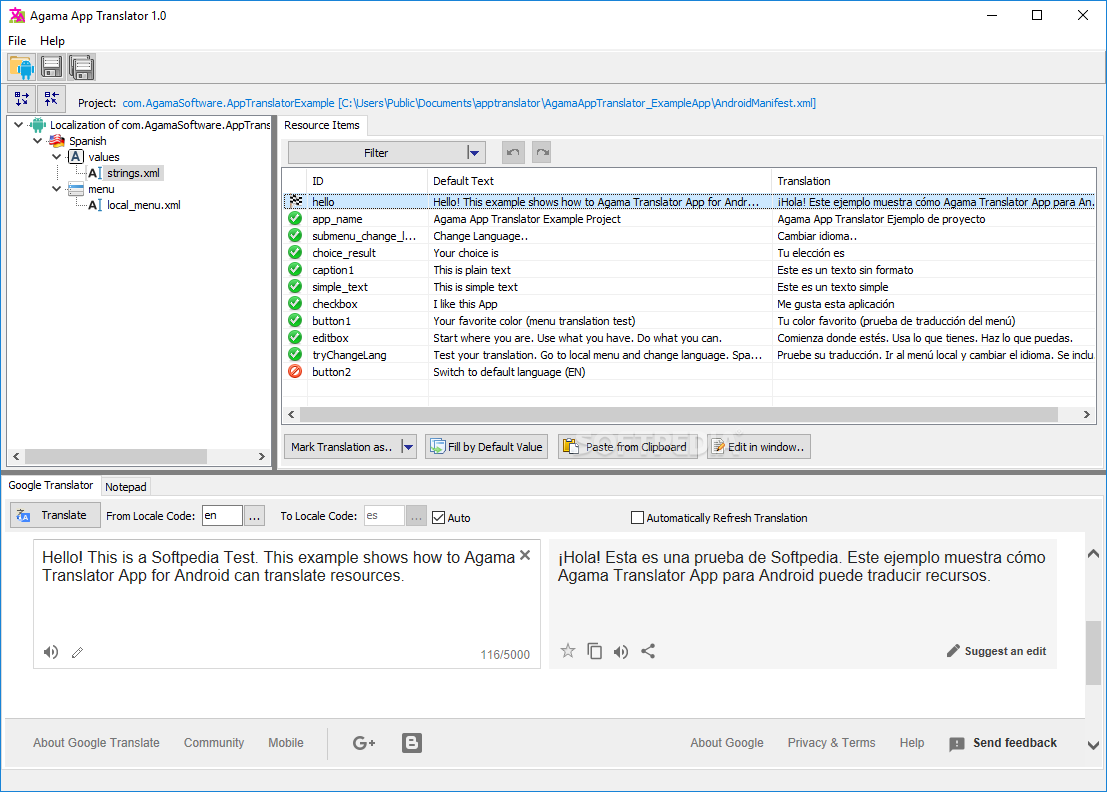
Task: Click the Save floppy disk icon
Action: (52, 67)
